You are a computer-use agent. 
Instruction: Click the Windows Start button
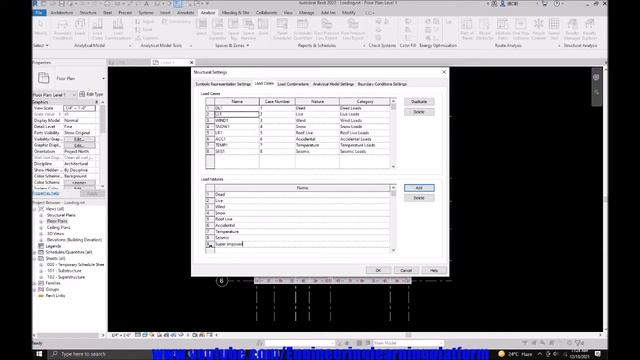(x=39, y=354)
